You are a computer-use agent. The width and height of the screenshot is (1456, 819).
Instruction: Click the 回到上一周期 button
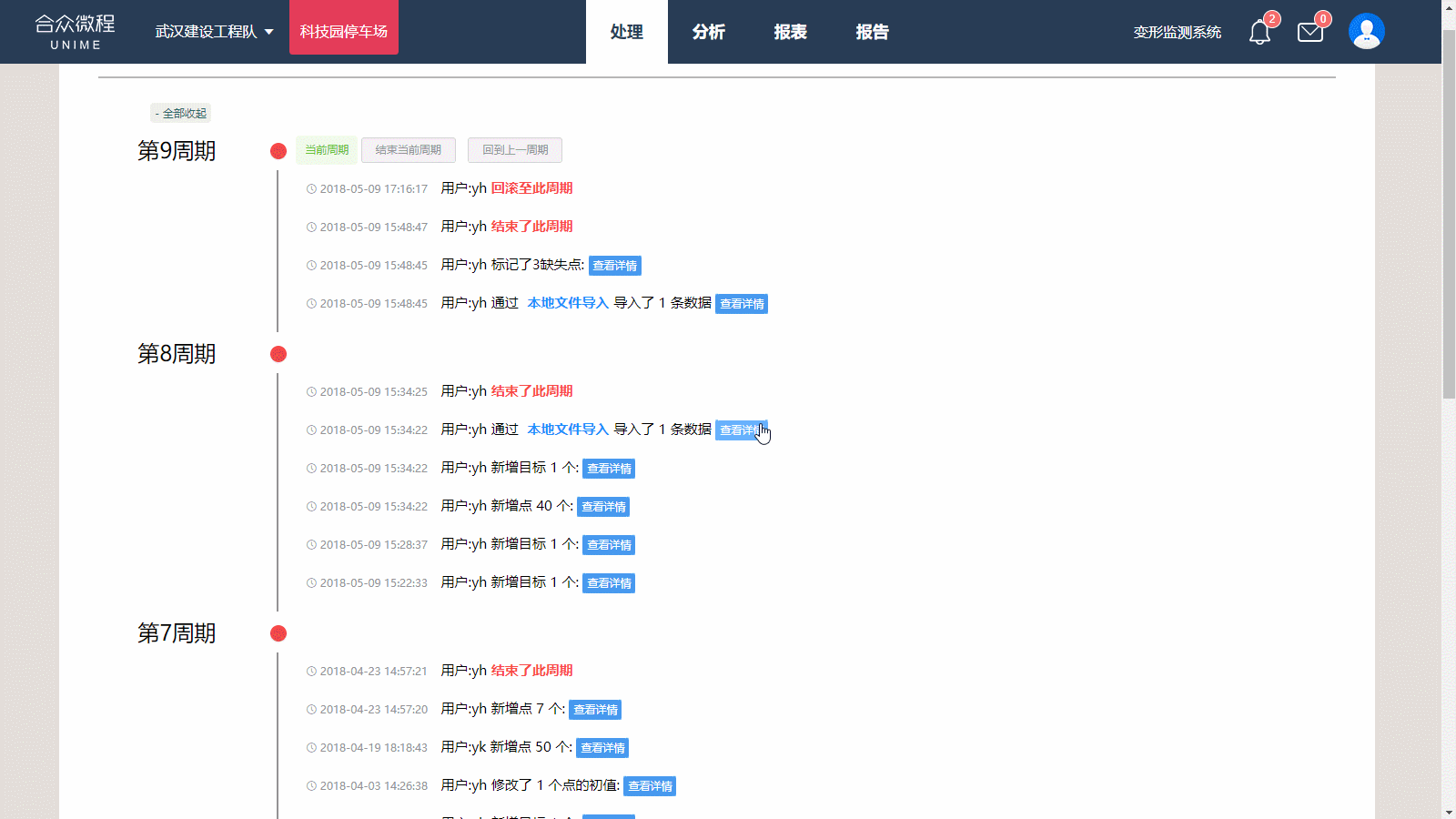515,150
